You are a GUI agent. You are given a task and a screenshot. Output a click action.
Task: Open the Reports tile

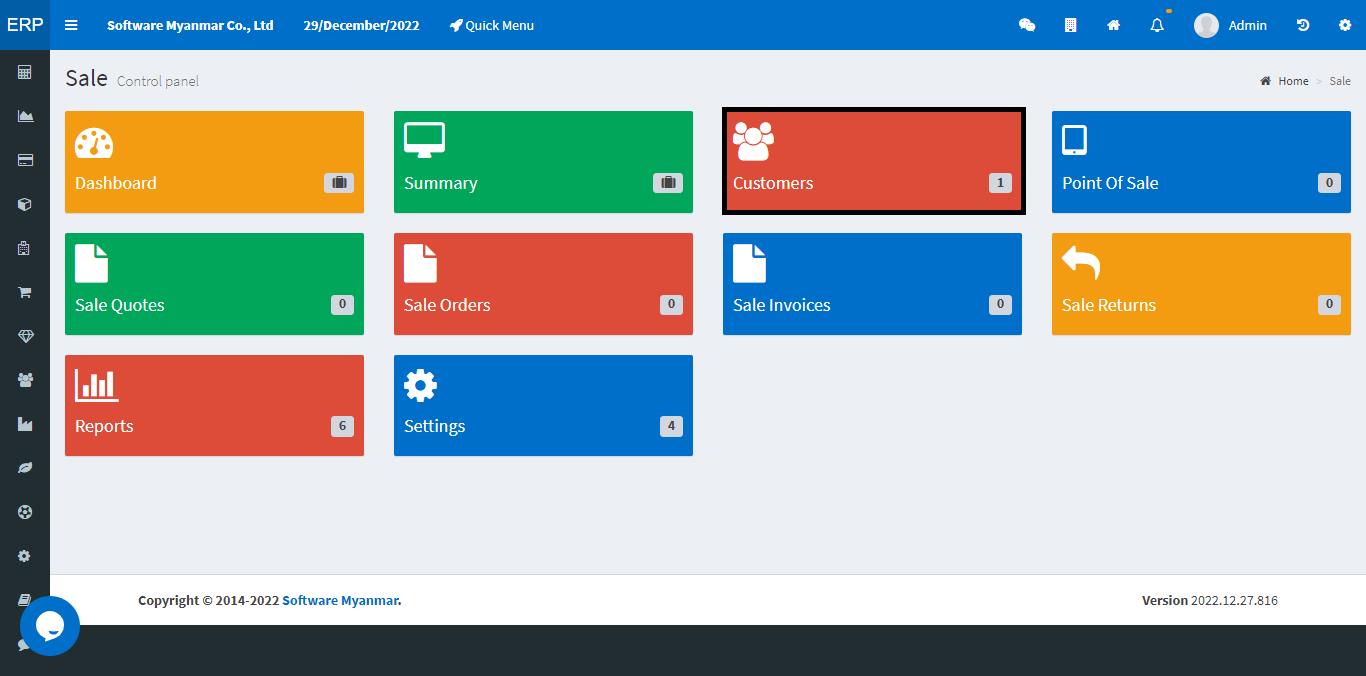214,405
